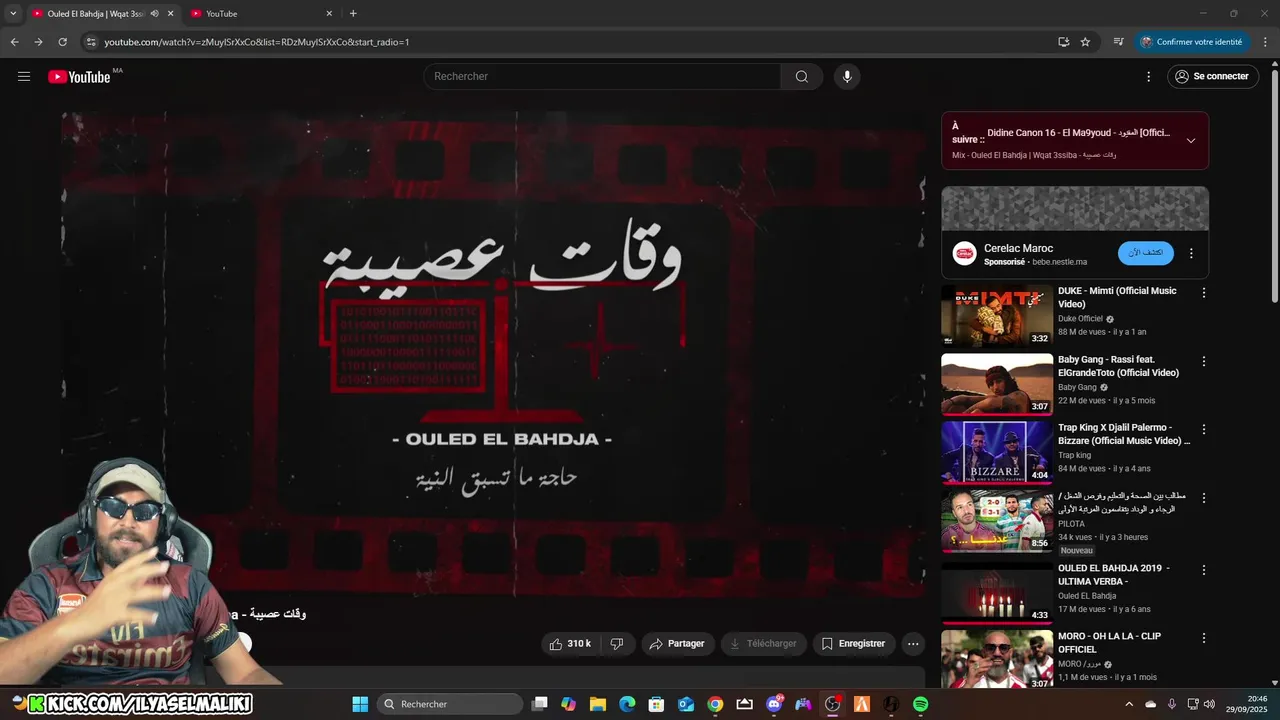The height and width of the screenshot is (720, 1280).
Task: Open more actions under the video
Action: click(913, 644)
